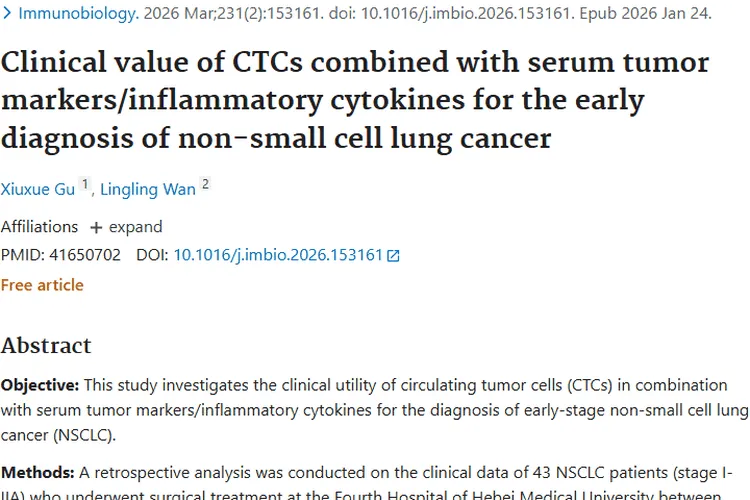Click the chevron before the Immunobiology journal name
The height and width of the screenshot is (500, 750).
pos(7,14)
